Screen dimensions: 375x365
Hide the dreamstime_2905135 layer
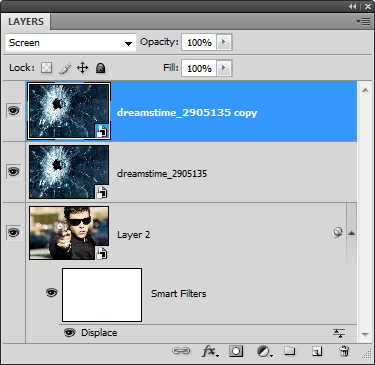[x=14, y=172]
